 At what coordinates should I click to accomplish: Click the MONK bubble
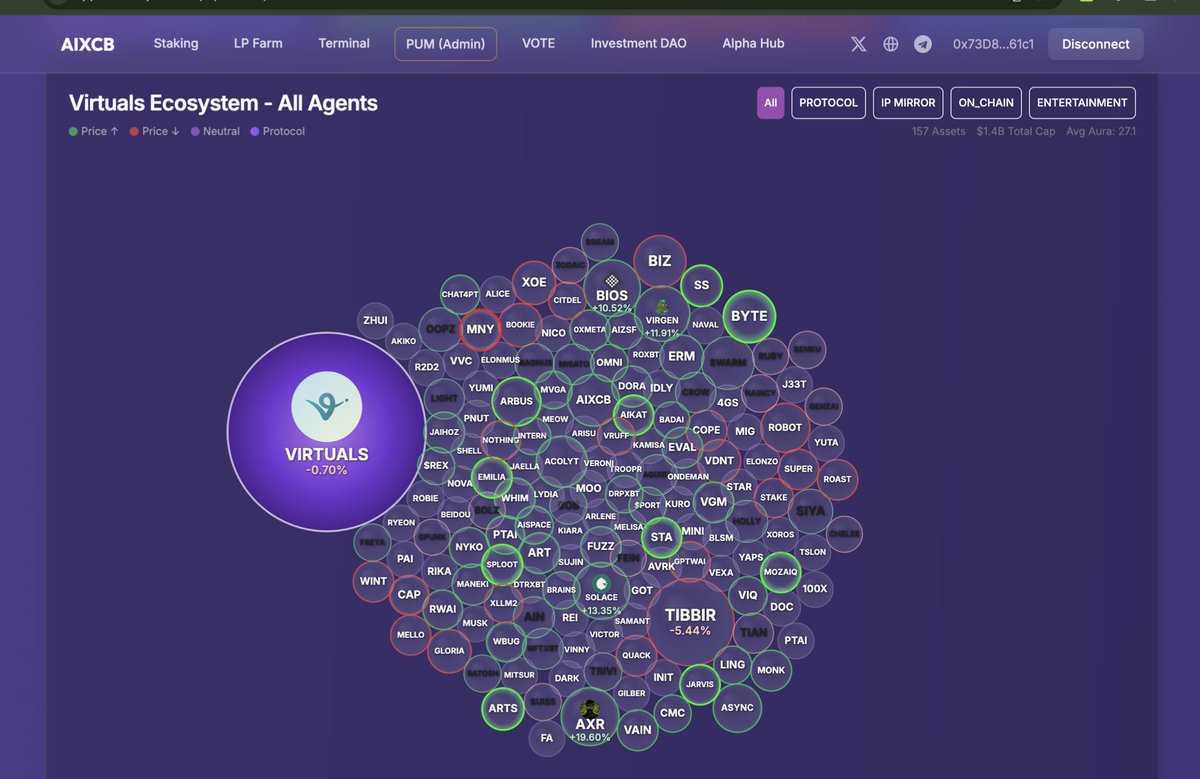pos(771,670)
